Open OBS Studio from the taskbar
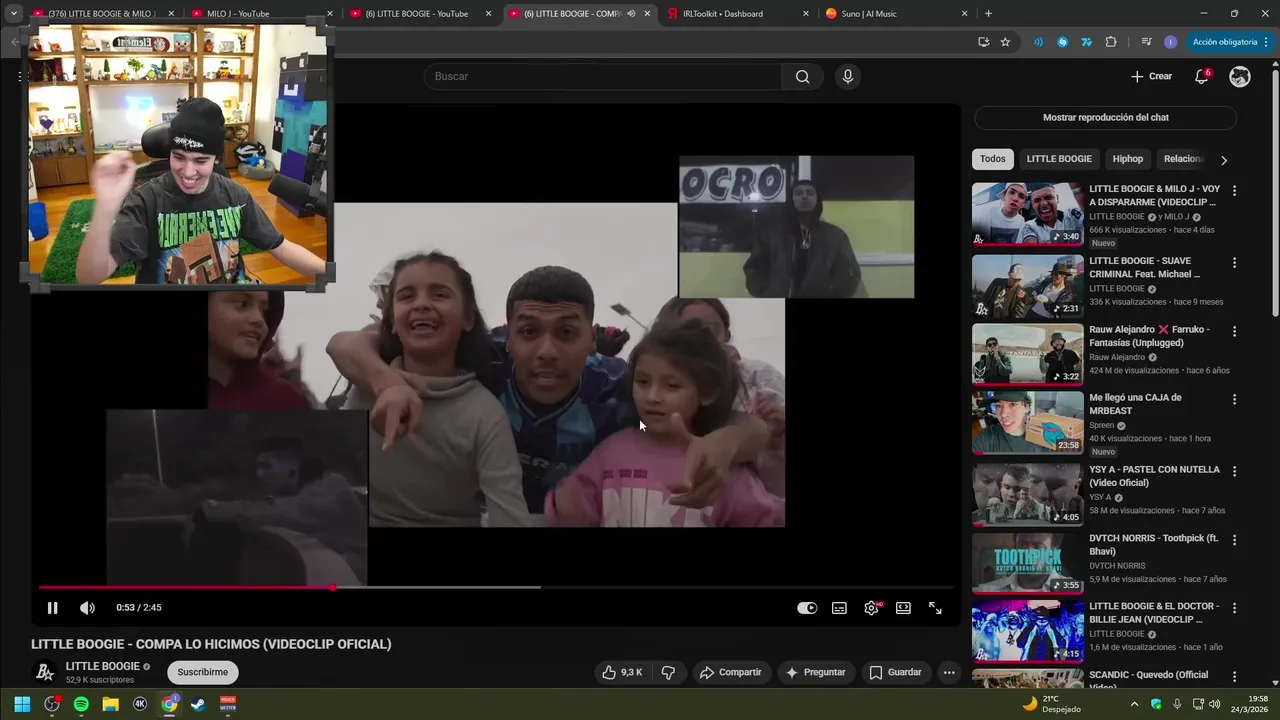The width and height of the screenshot is (1280, 720). 52,704
